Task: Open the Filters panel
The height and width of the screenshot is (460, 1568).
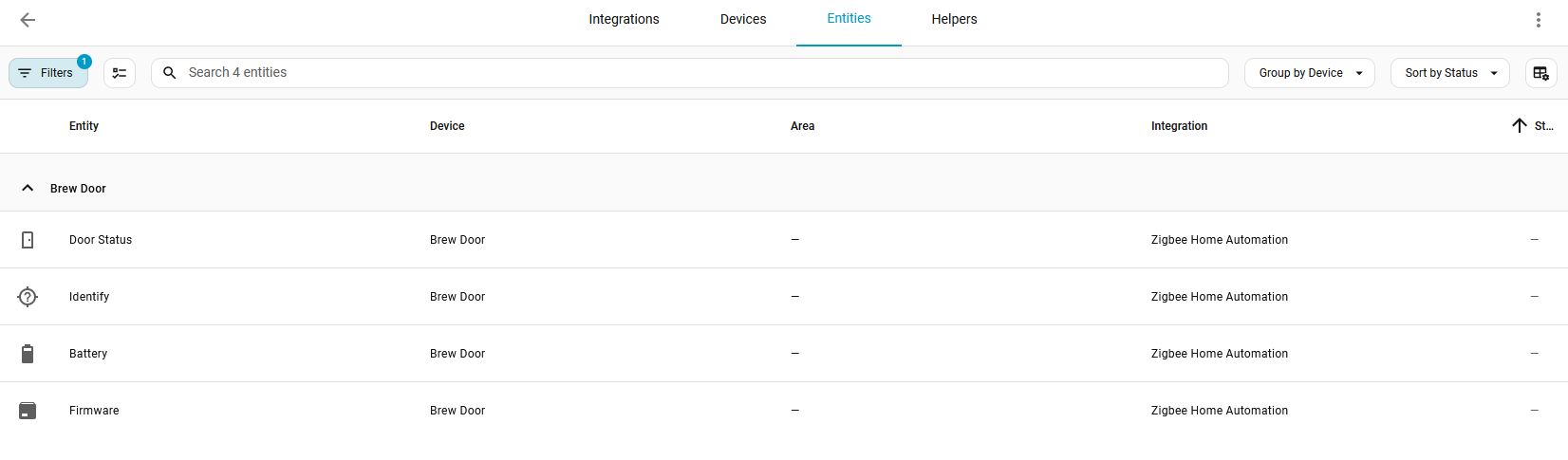Action: click(48, 73)
